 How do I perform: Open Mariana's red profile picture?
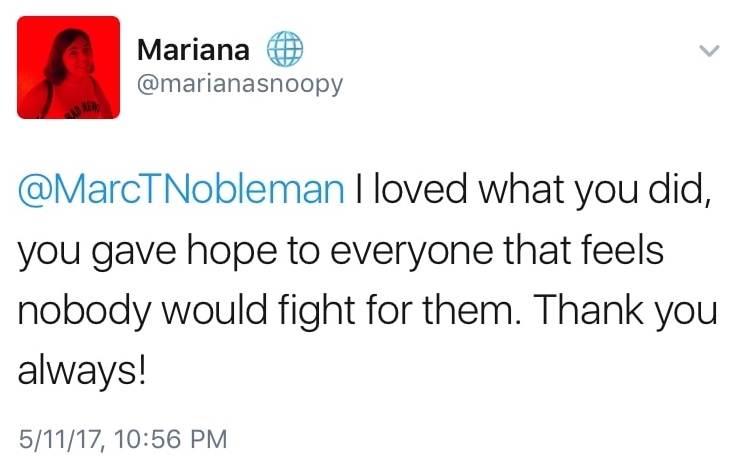tap(69, 67)
